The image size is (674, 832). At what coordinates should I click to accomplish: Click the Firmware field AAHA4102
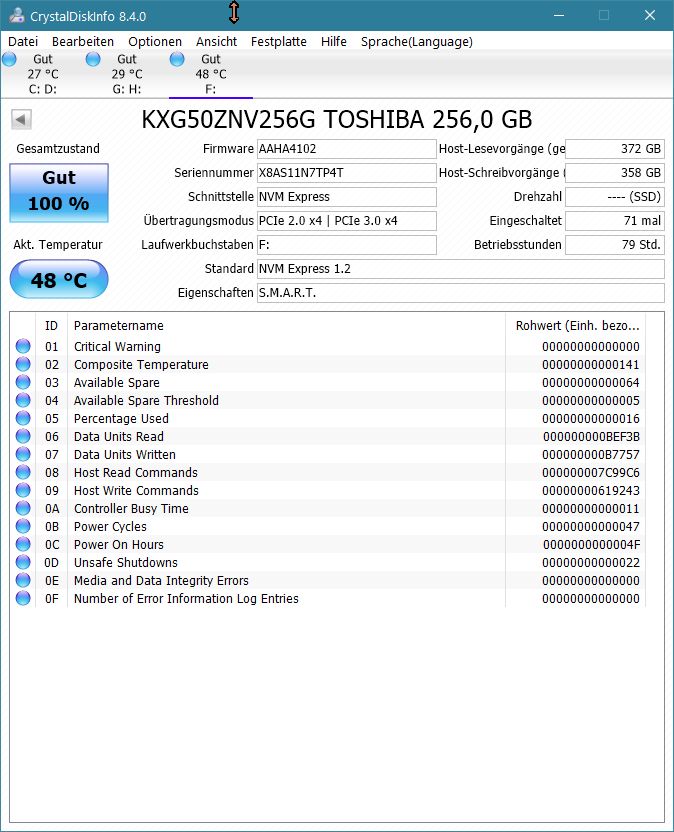coord(347,149)
